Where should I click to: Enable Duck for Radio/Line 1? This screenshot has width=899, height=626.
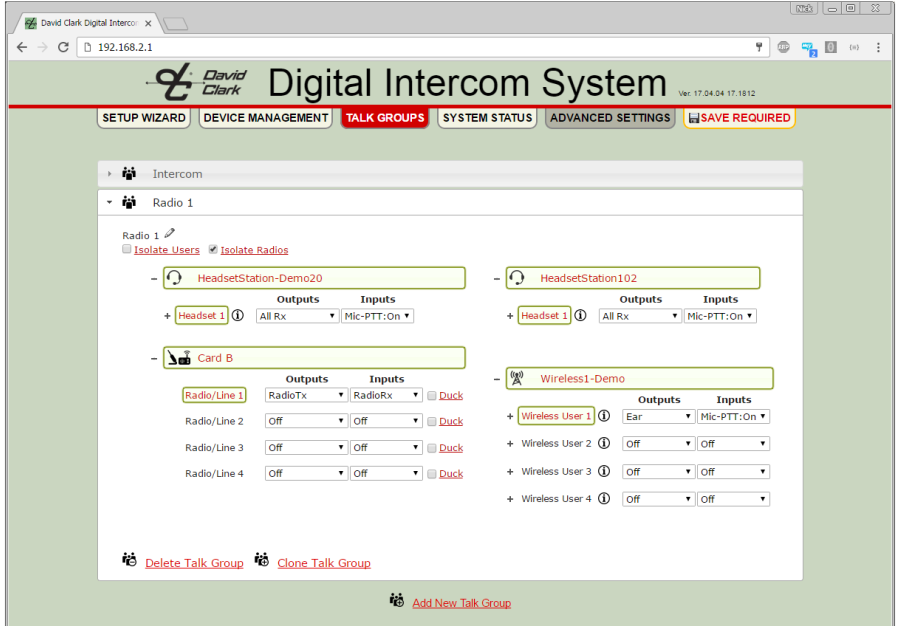[432, 396]
